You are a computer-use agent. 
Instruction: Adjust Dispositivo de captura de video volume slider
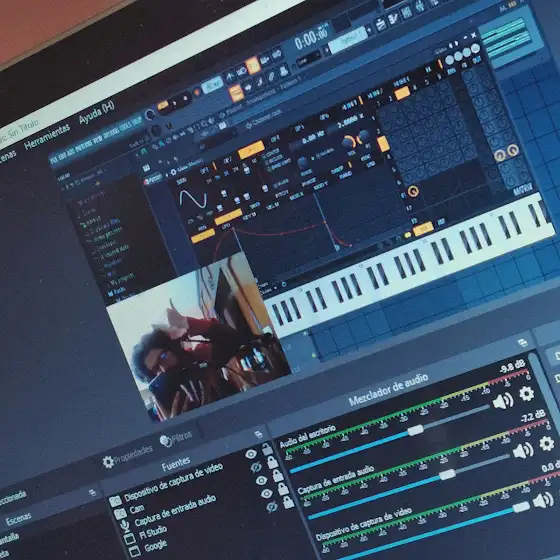click(x=521, y=507)
